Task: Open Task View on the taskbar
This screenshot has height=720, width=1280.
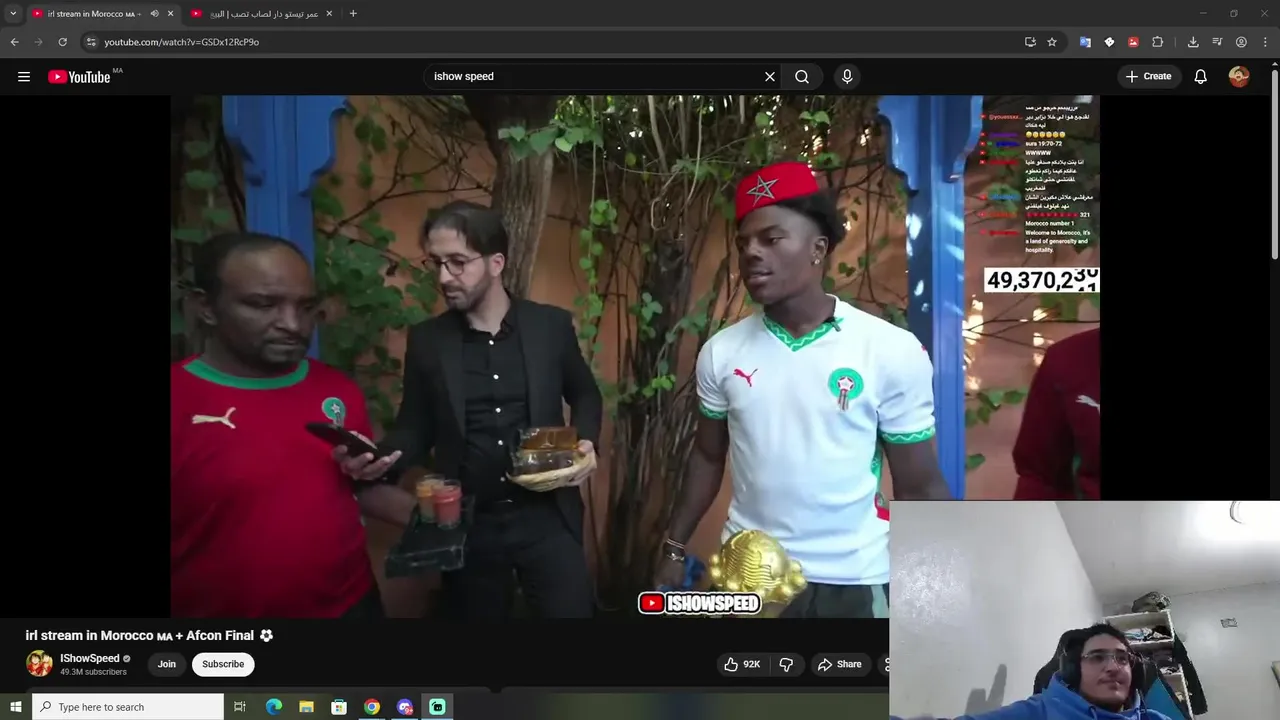Action: [240, 707]
